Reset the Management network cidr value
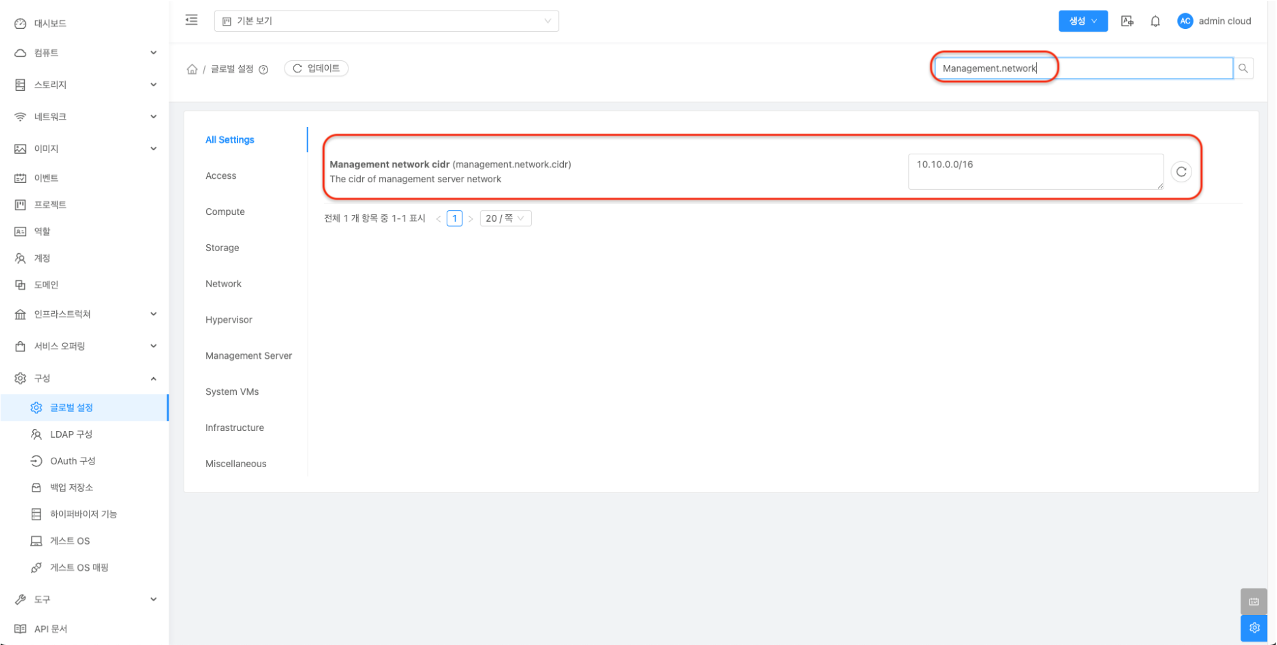The height and width of the screenshot is (645, 1277). click(1181, 172)
